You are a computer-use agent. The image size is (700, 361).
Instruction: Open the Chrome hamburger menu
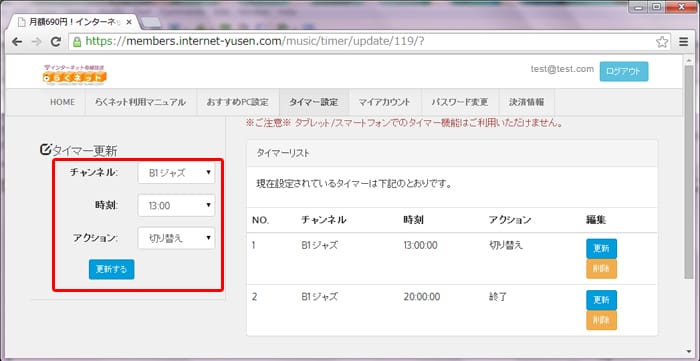pos(683,42)
